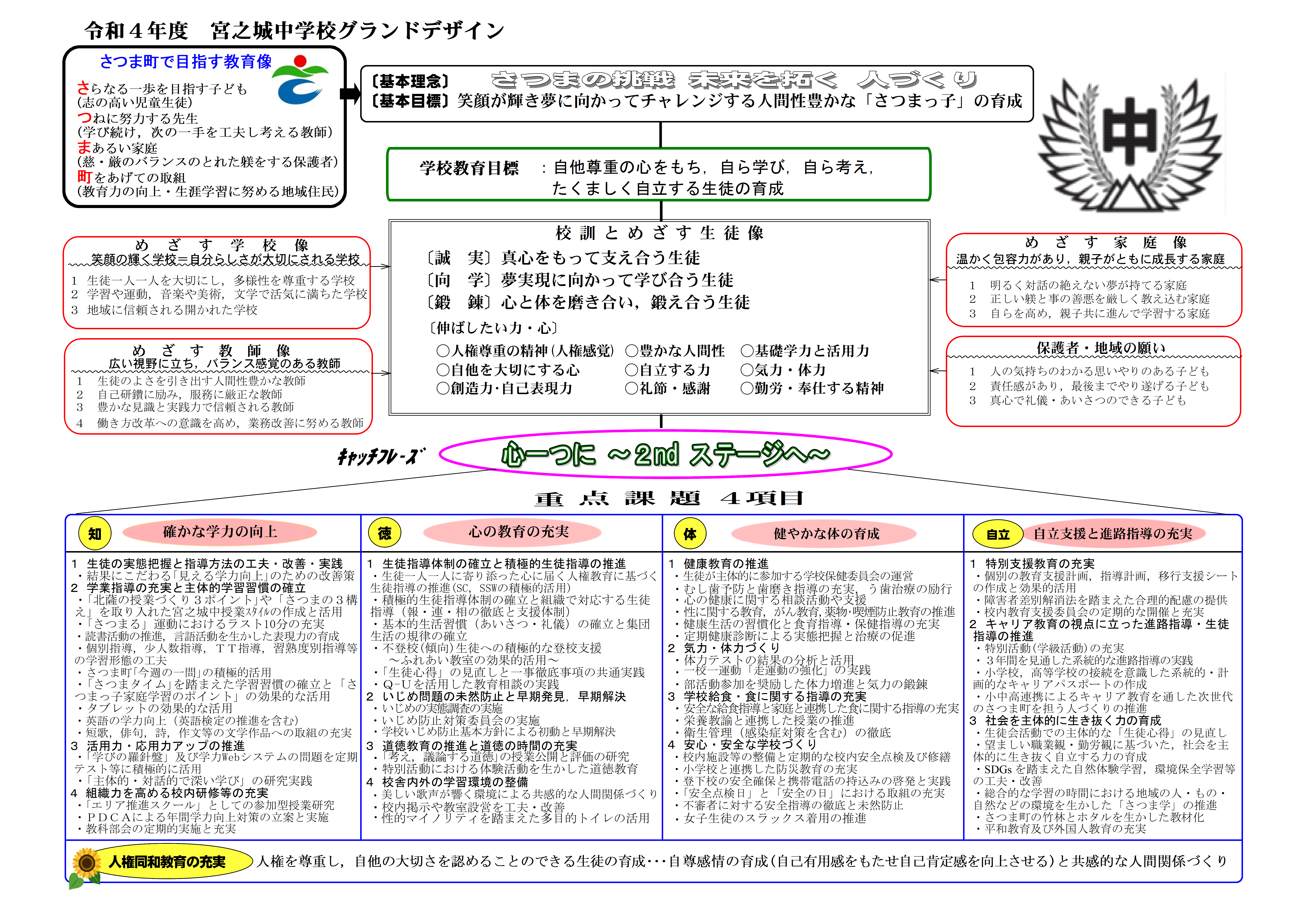Click the item 基礎学力と活用力
This screenshot has width=1307, height=924.
pyautogui.click(x=805, y=351)
